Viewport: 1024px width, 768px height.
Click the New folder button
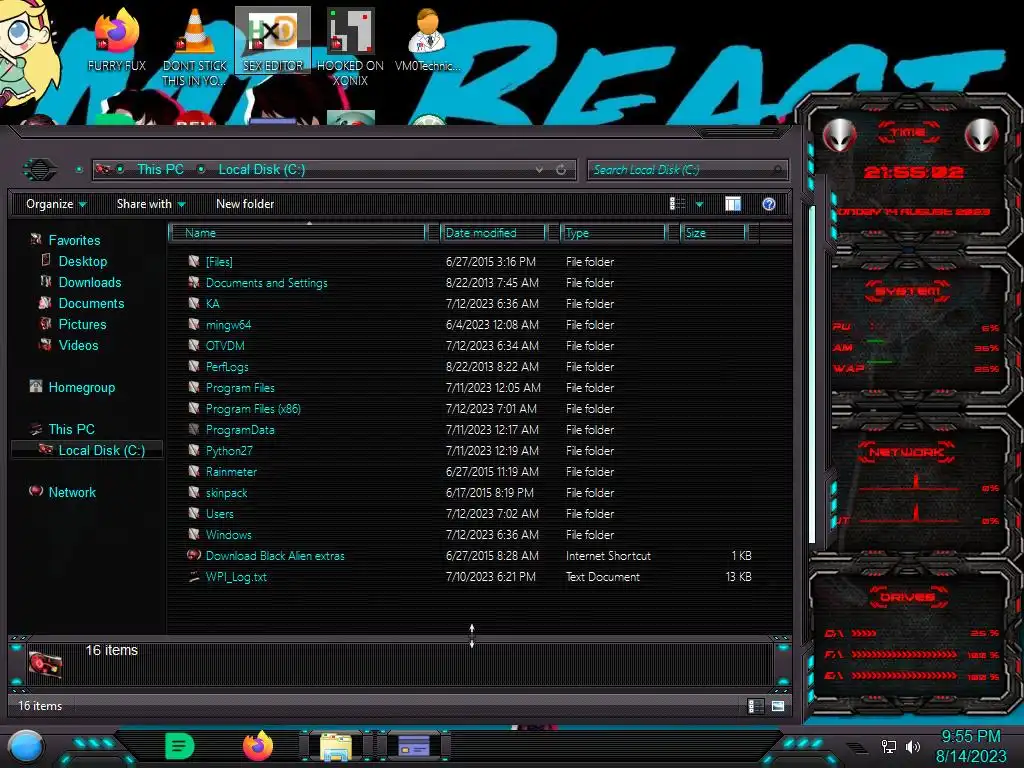coord(245,204)
